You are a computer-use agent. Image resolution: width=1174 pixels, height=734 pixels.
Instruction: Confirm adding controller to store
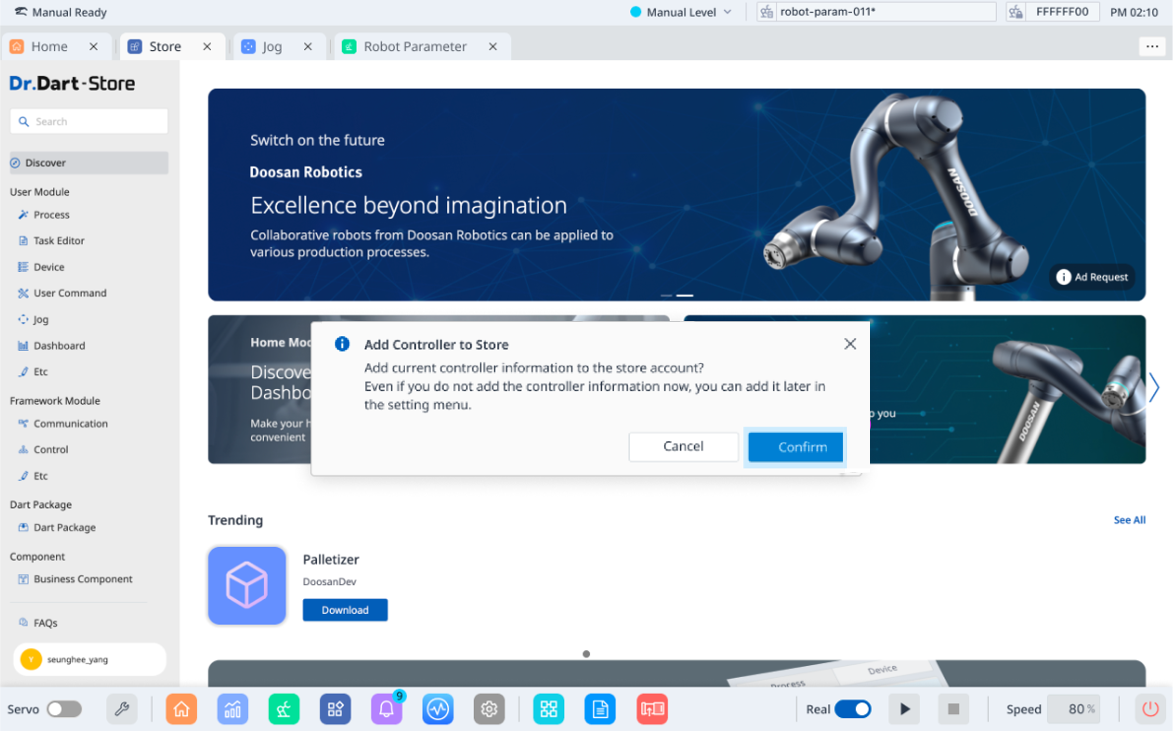(795, 446)
